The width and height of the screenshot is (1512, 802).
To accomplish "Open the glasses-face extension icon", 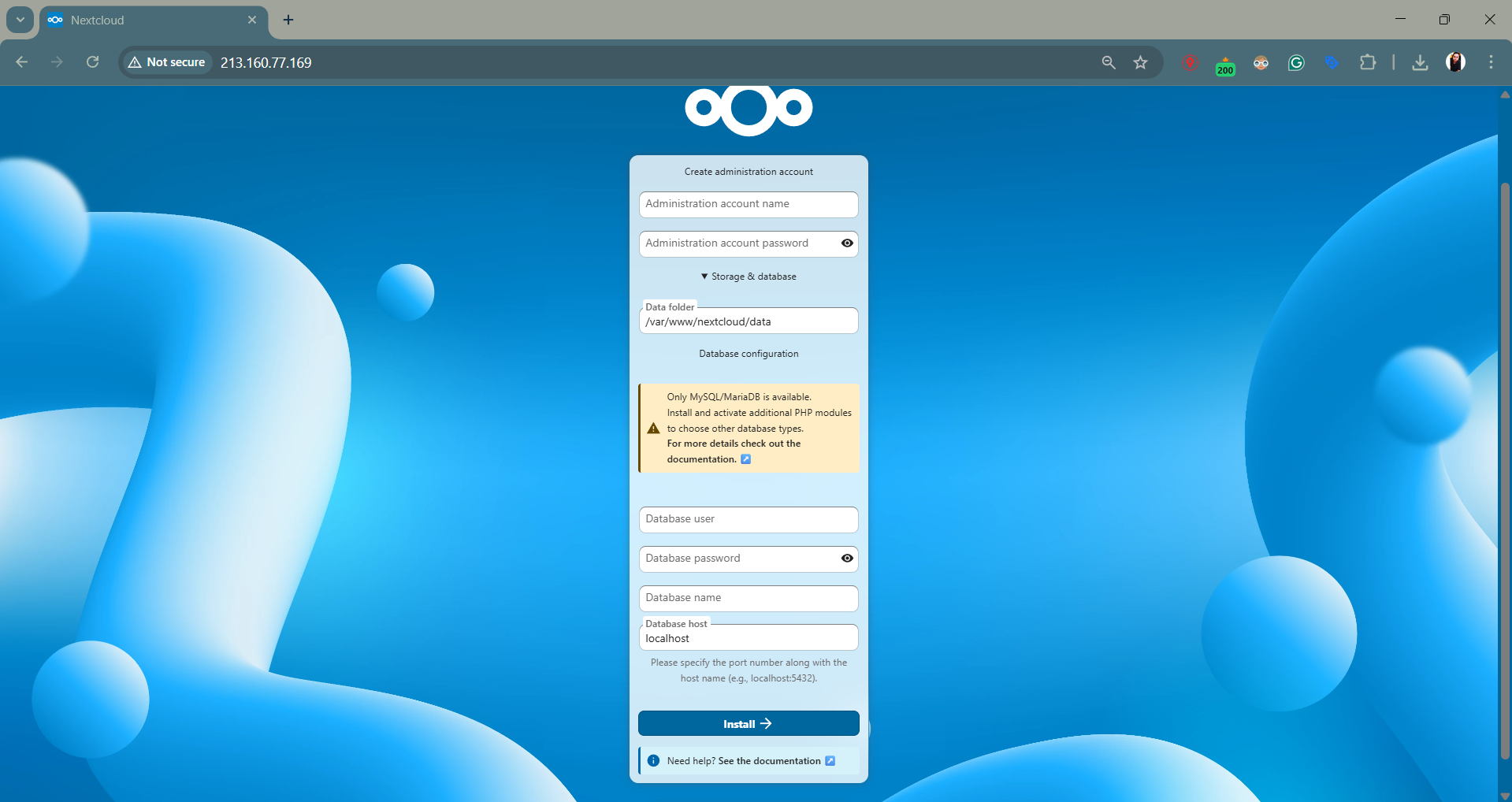I will (1261, 62).
